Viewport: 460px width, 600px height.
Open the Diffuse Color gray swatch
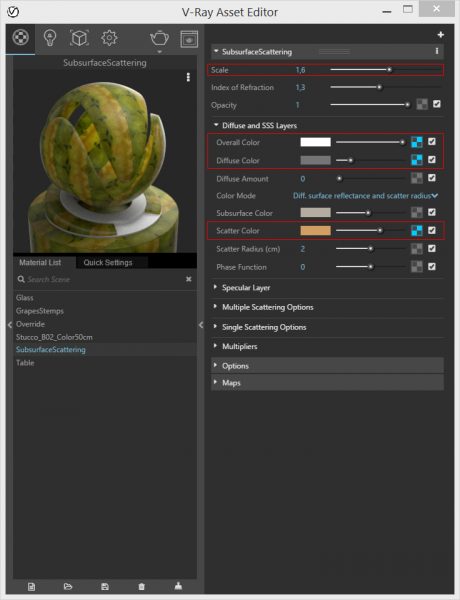(x=315, y=160)
